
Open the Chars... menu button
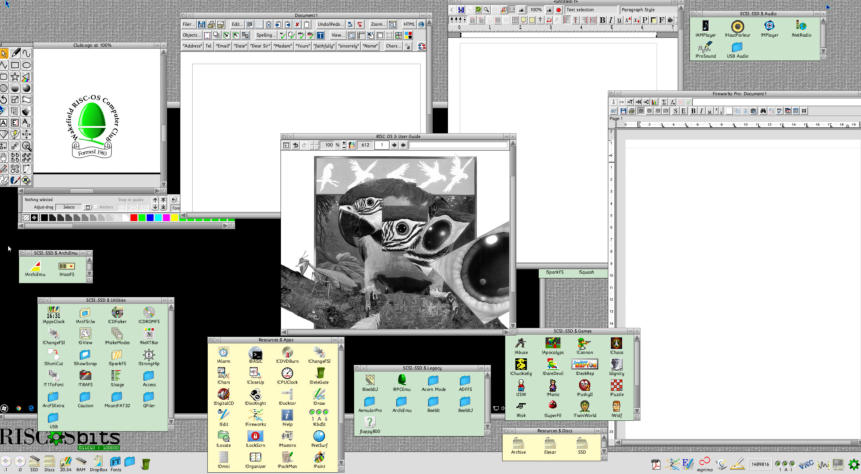[392, 46]
